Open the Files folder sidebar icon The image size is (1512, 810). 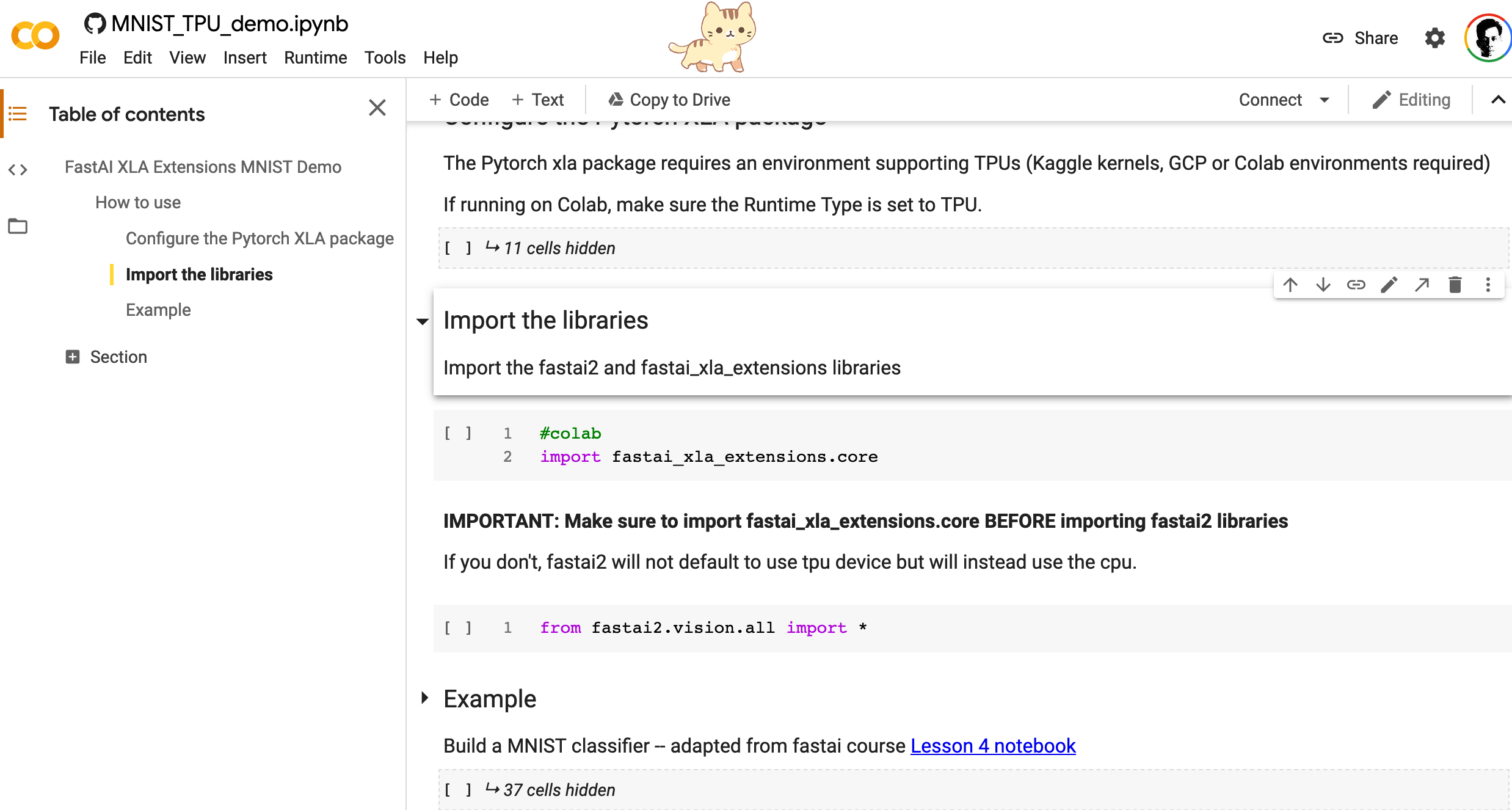pyautogui.click(x=18, y=226)
